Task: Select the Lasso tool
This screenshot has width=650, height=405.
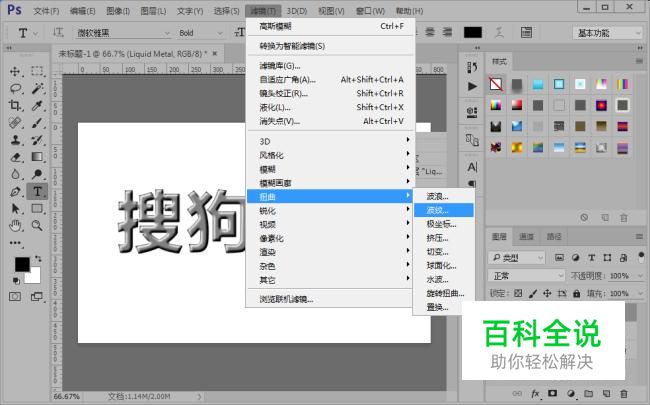Action: point(15,88)
